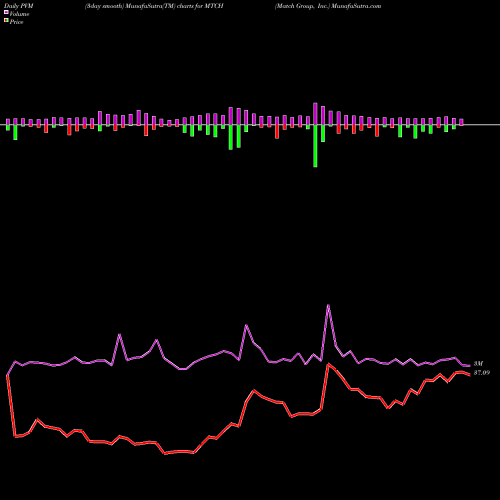The width and height of the screenshot is (500, 500).
Task: Select the Price legend label
Action: coord(16,22)
